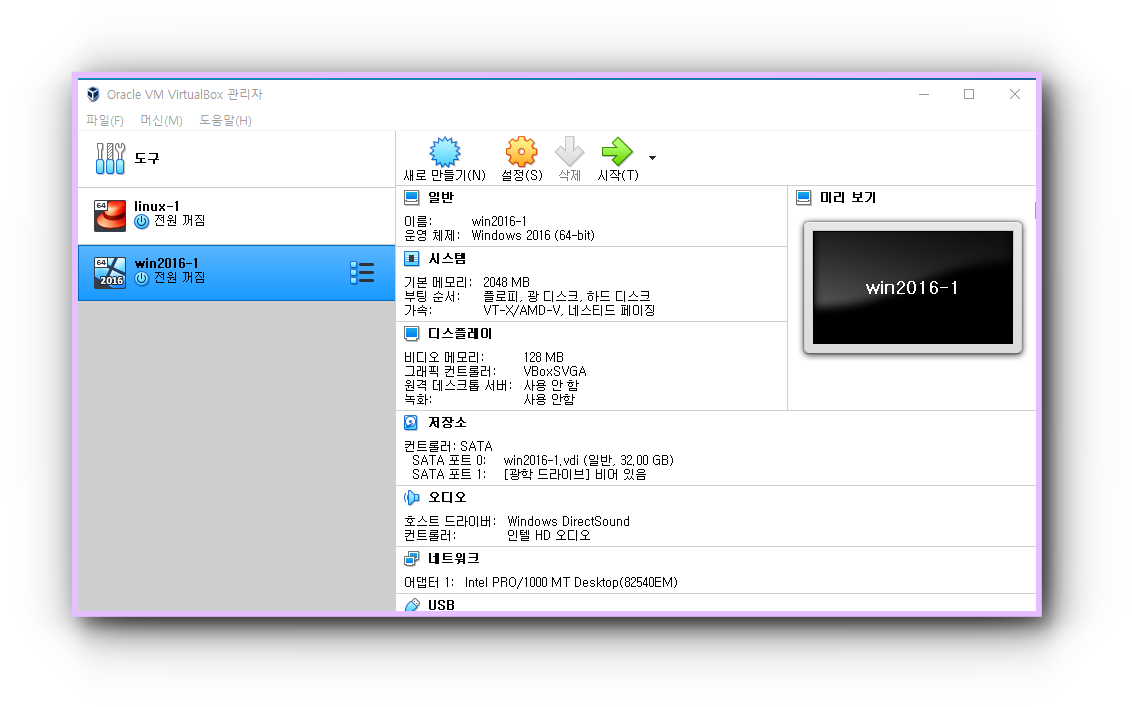Click the 디스플레이 section monitor icon
Screen dimensions: 1132x707
(412, 334)
